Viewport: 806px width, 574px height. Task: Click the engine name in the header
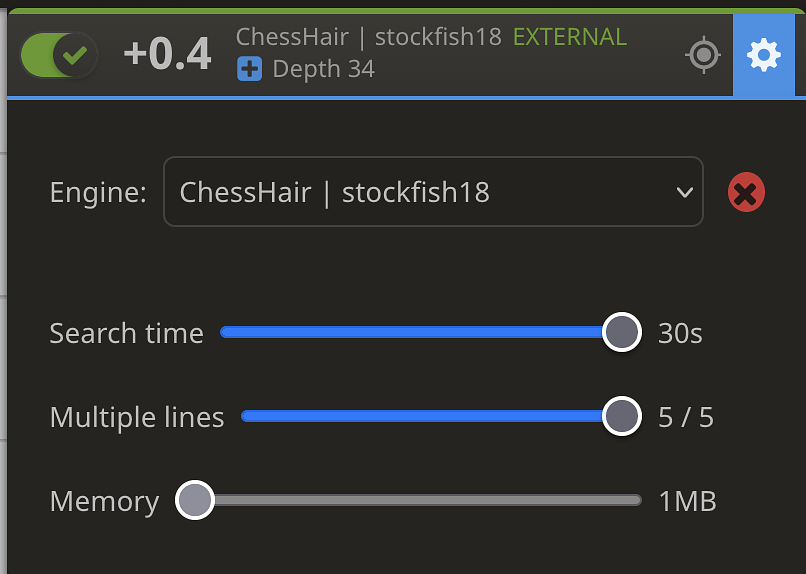tap(368, 38)
